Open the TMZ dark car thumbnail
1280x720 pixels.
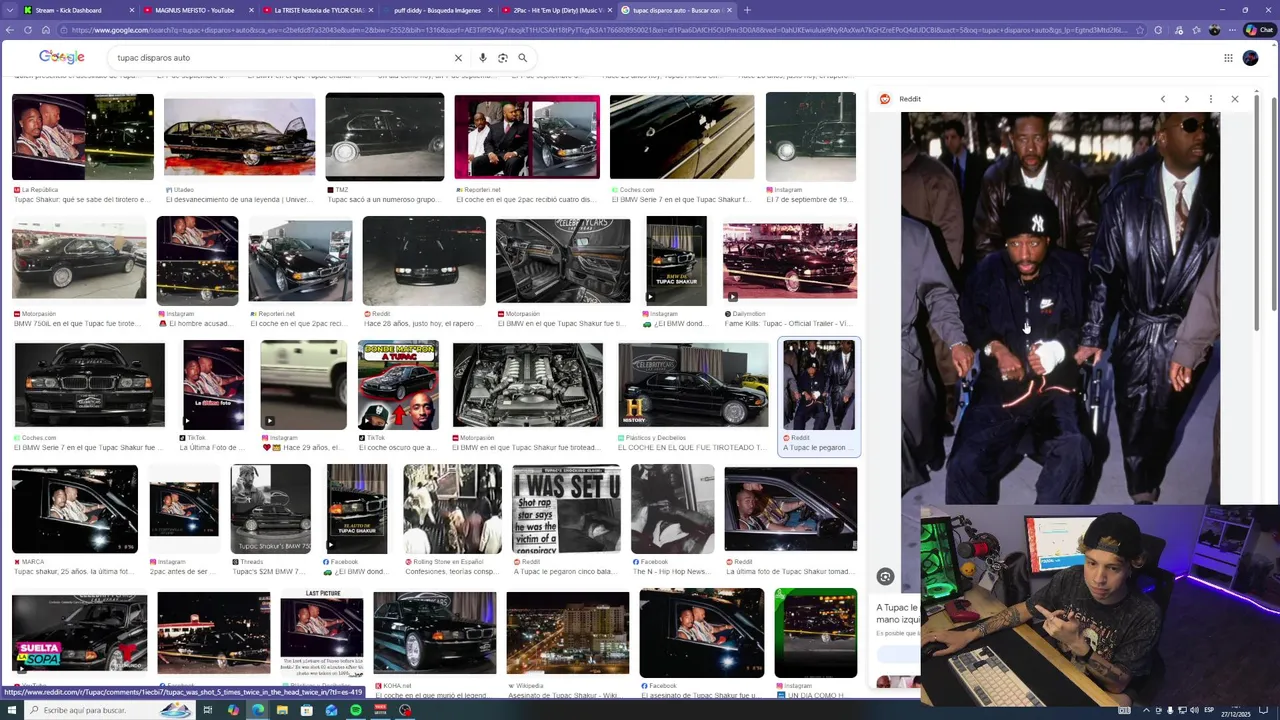[385, 137]
